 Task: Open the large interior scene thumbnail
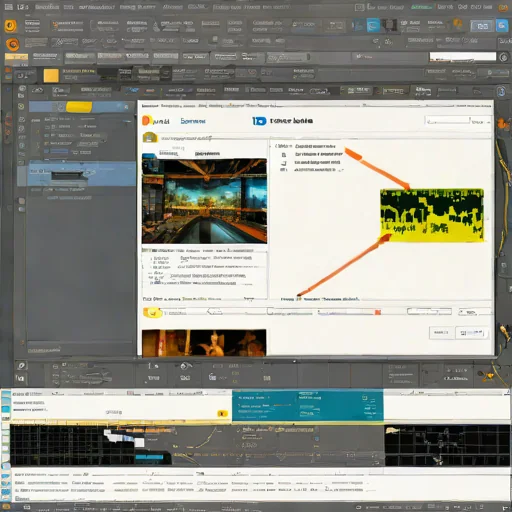click(204, 201)
